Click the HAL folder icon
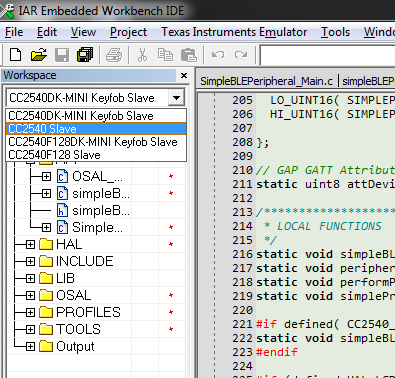The image size is (395, 378). coord(46,244)
